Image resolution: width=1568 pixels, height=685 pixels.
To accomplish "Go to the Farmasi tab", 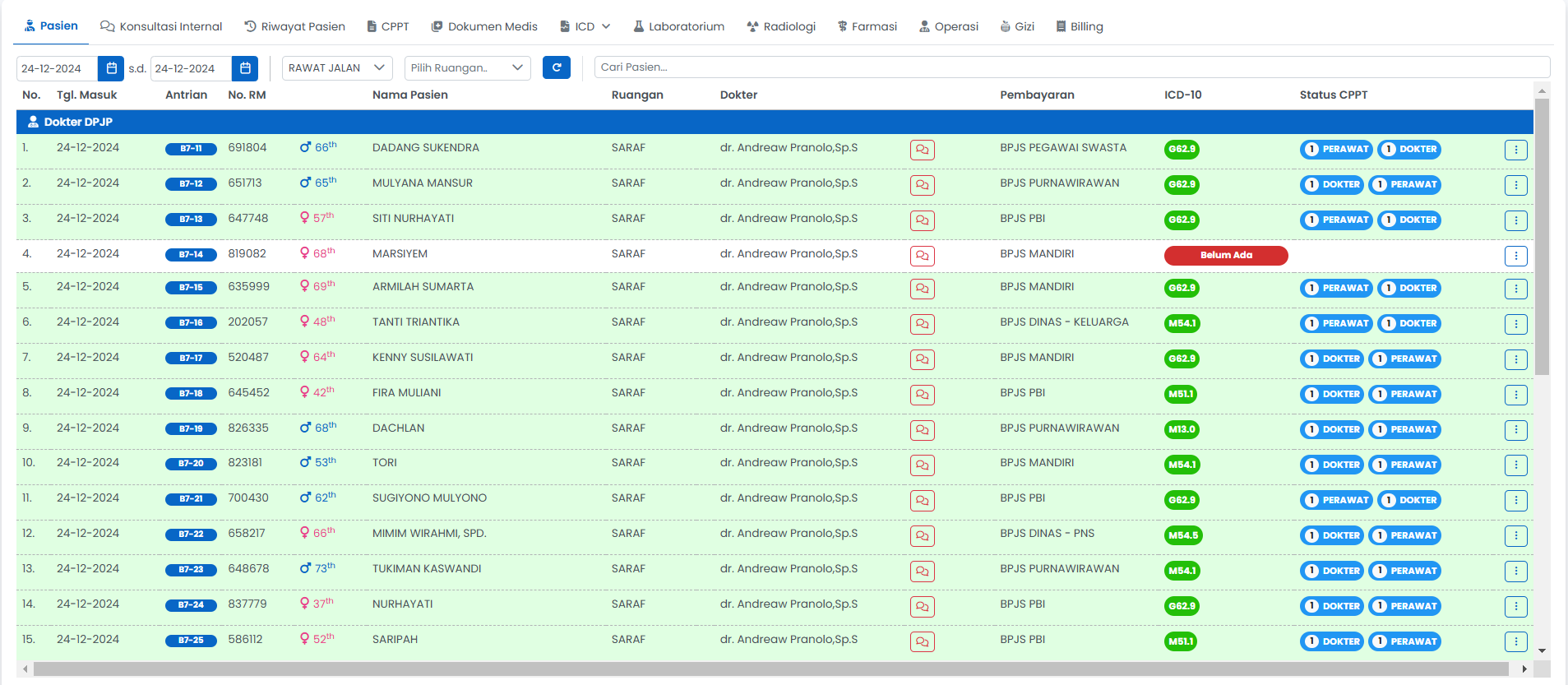I will coord(867,26).
